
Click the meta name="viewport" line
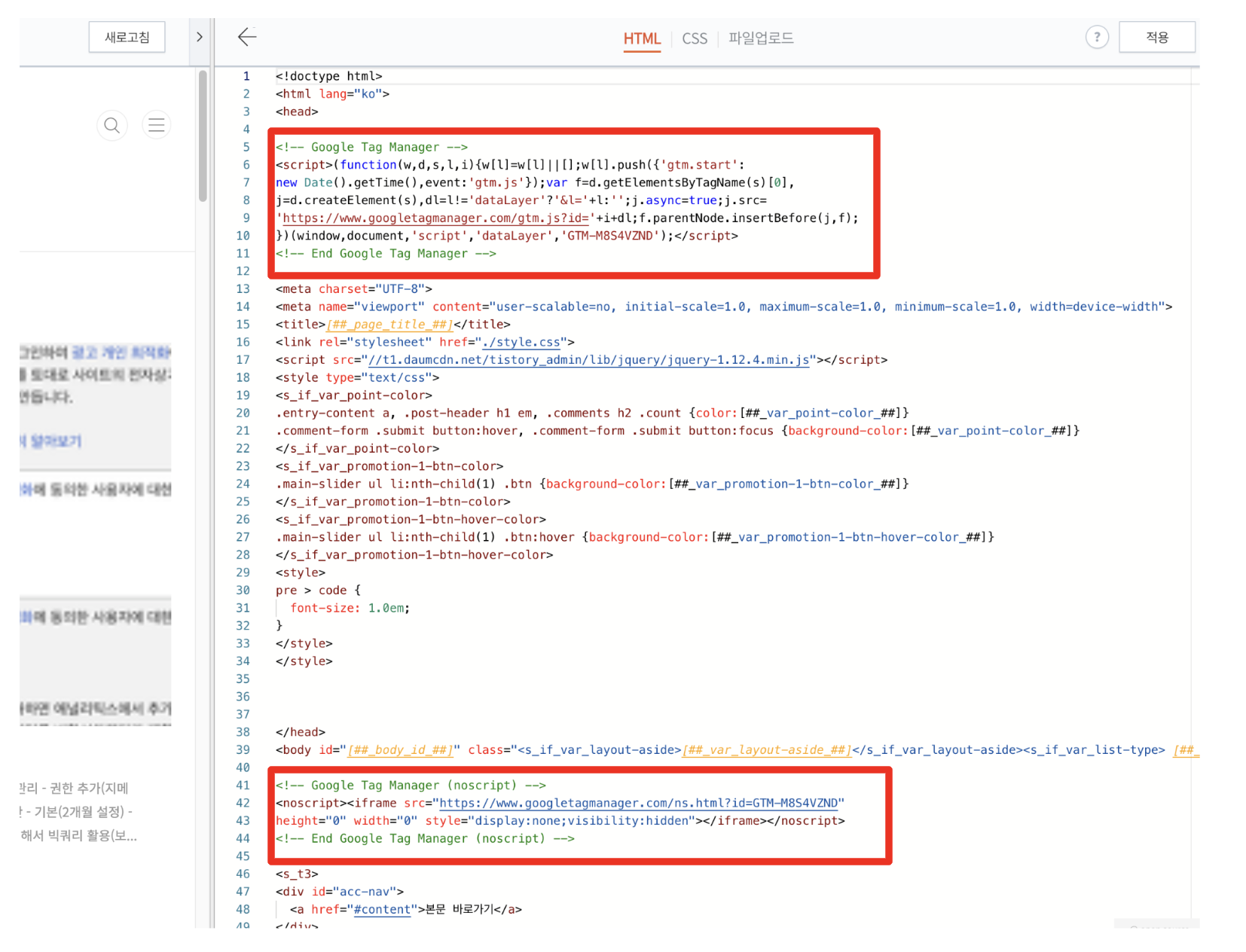(x=724, y=307)
